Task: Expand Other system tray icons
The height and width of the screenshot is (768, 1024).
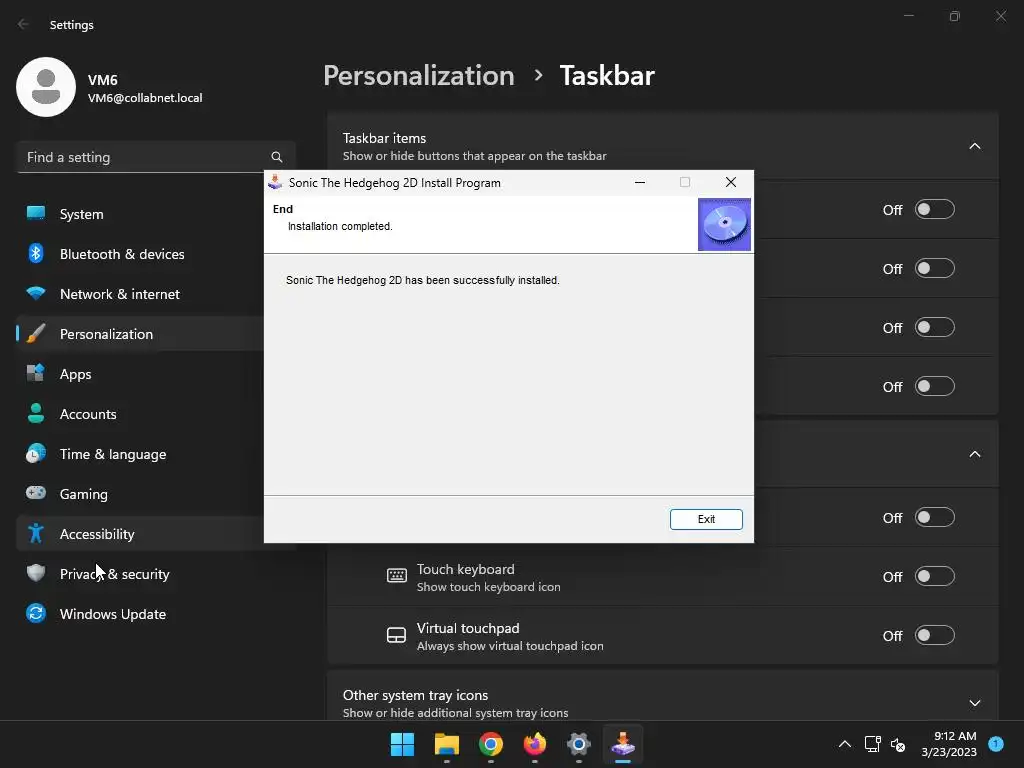Action: (x=974, y=703)
